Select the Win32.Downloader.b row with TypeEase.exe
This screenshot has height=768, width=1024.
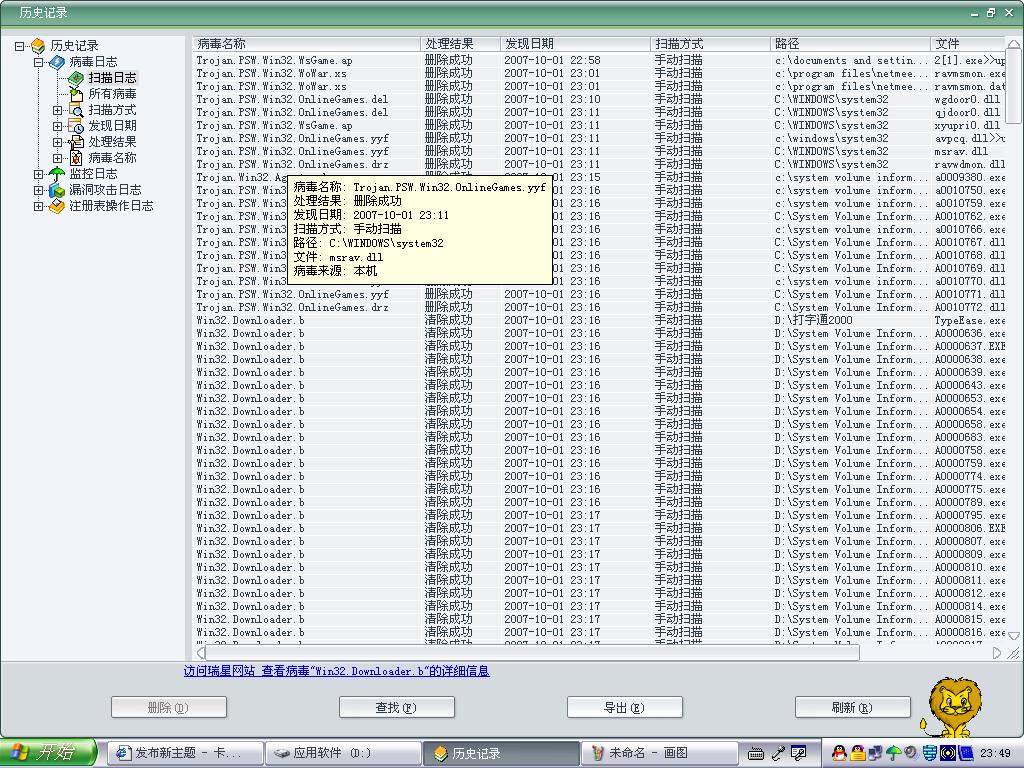[x=600, y=320]
